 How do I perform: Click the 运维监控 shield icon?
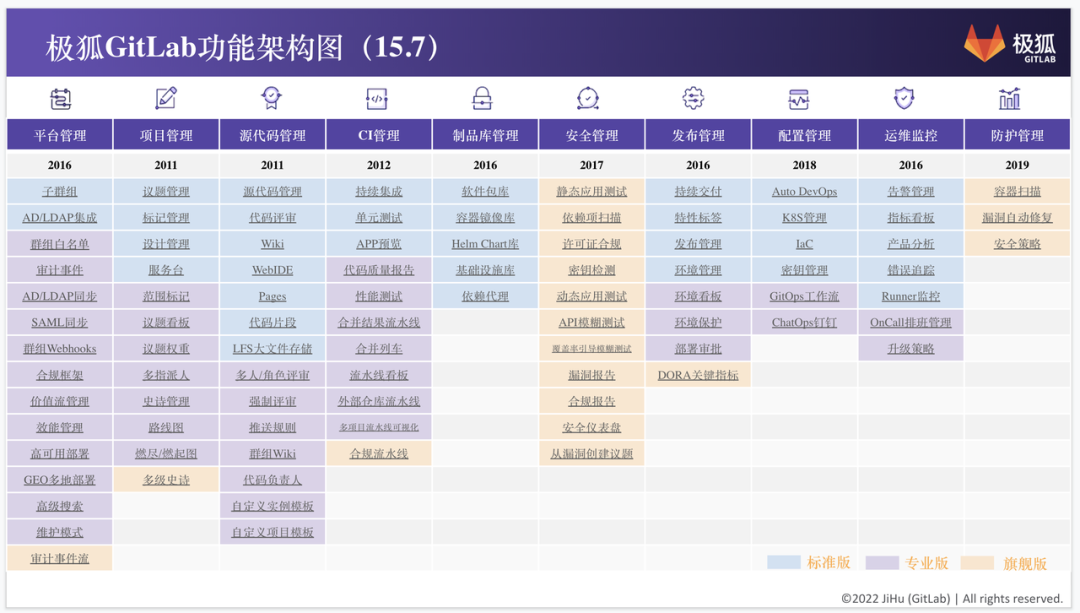[x=904, y=98]
